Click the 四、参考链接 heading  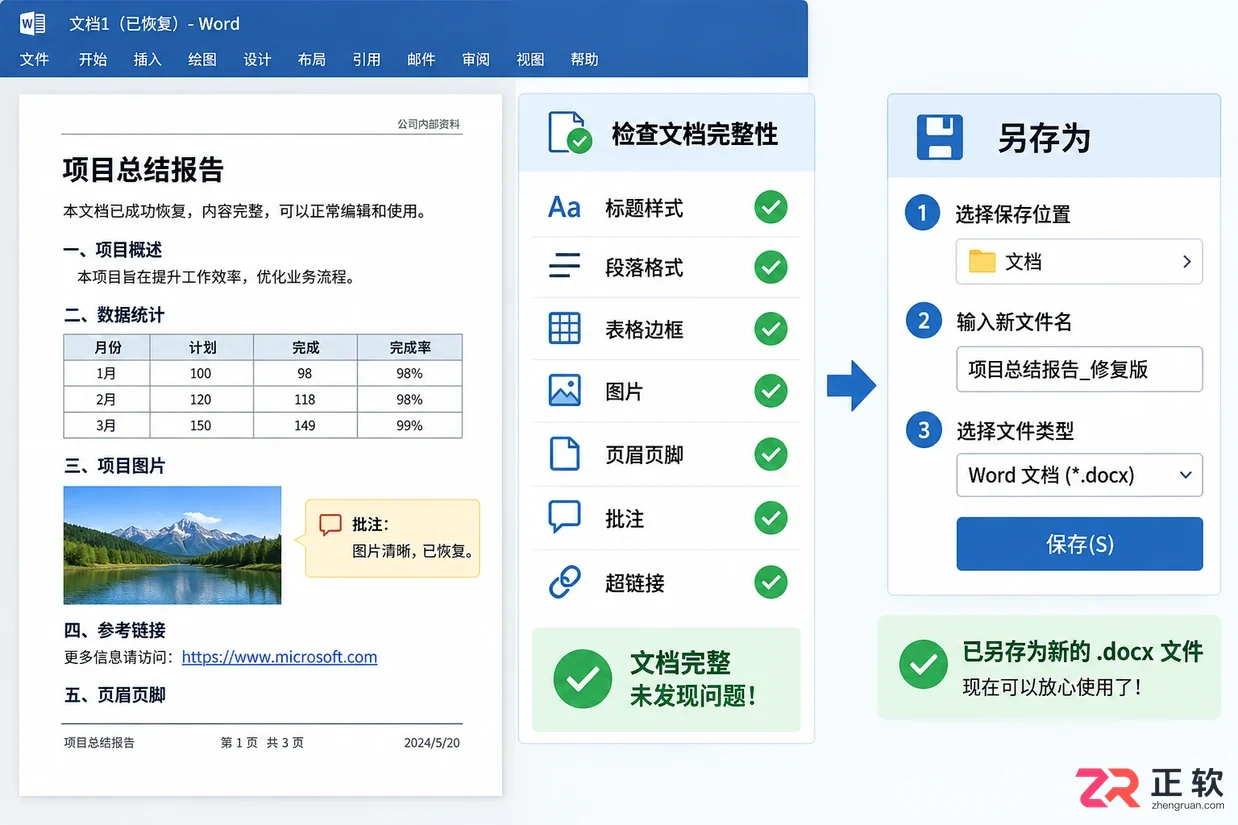[114, 630]
